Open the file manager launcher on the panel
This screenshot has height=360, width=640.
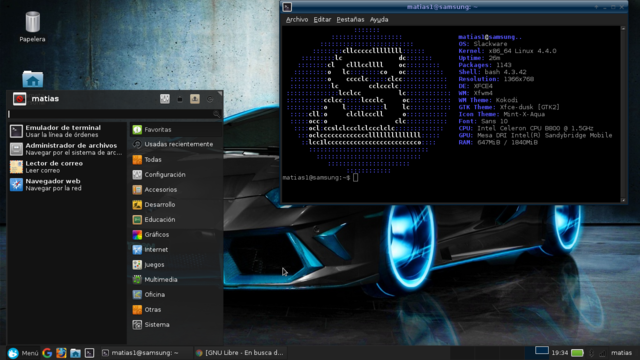(x=75, y=353)
